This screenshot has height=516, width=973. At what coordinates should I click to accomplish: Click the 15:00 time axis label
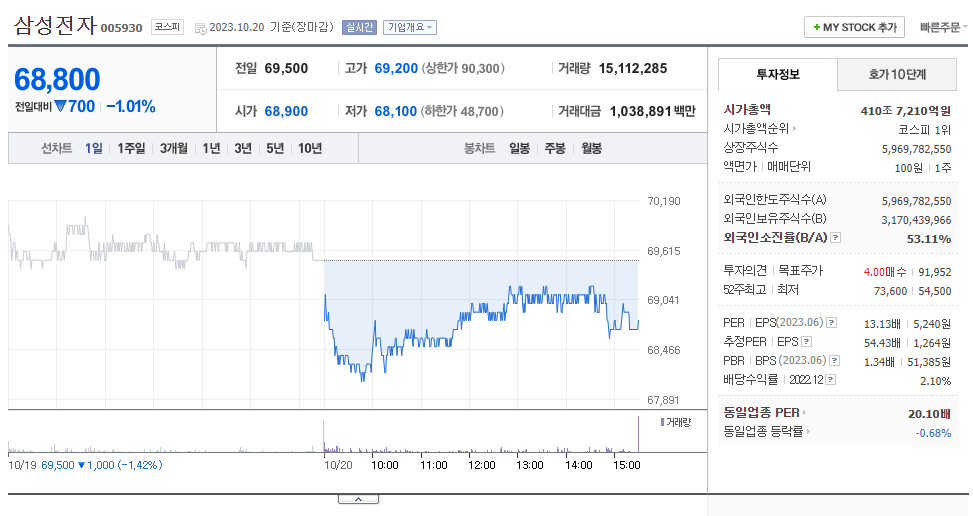pyautogui.click(x=627, y=465)
